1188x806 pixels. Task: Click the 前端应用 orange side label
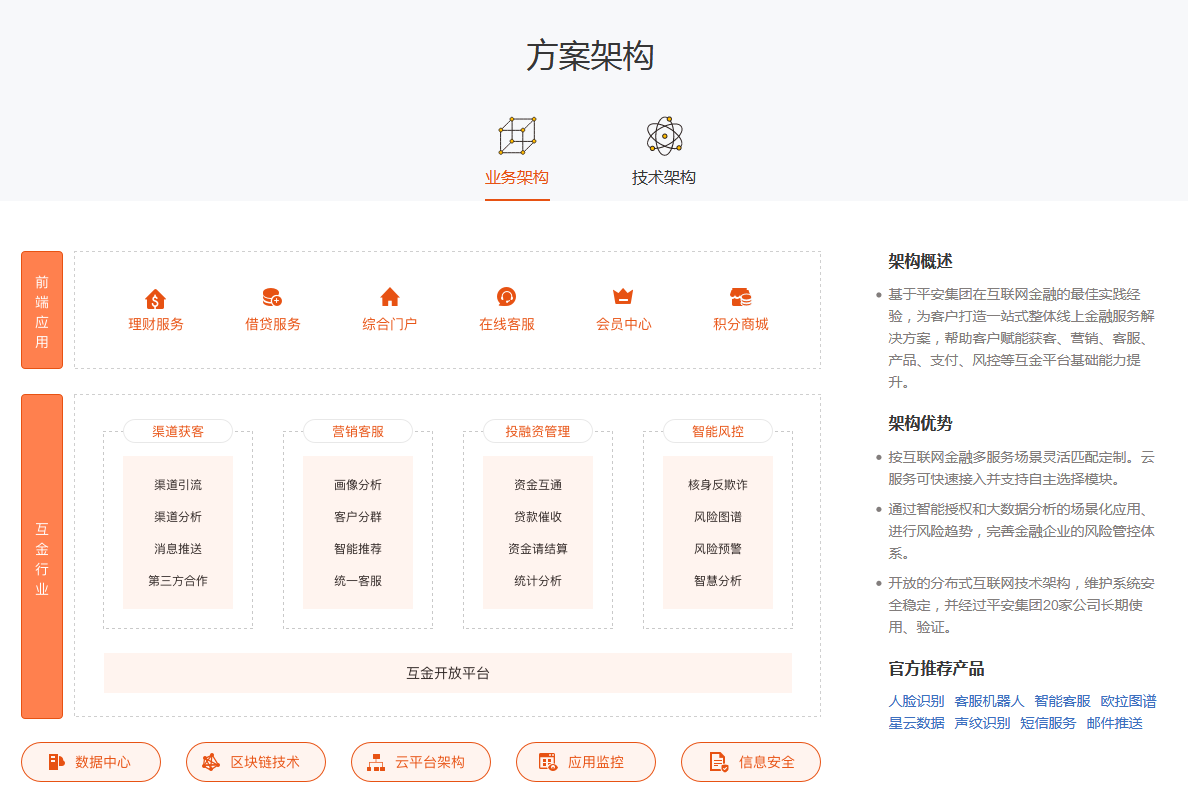(x=42, y=311)
